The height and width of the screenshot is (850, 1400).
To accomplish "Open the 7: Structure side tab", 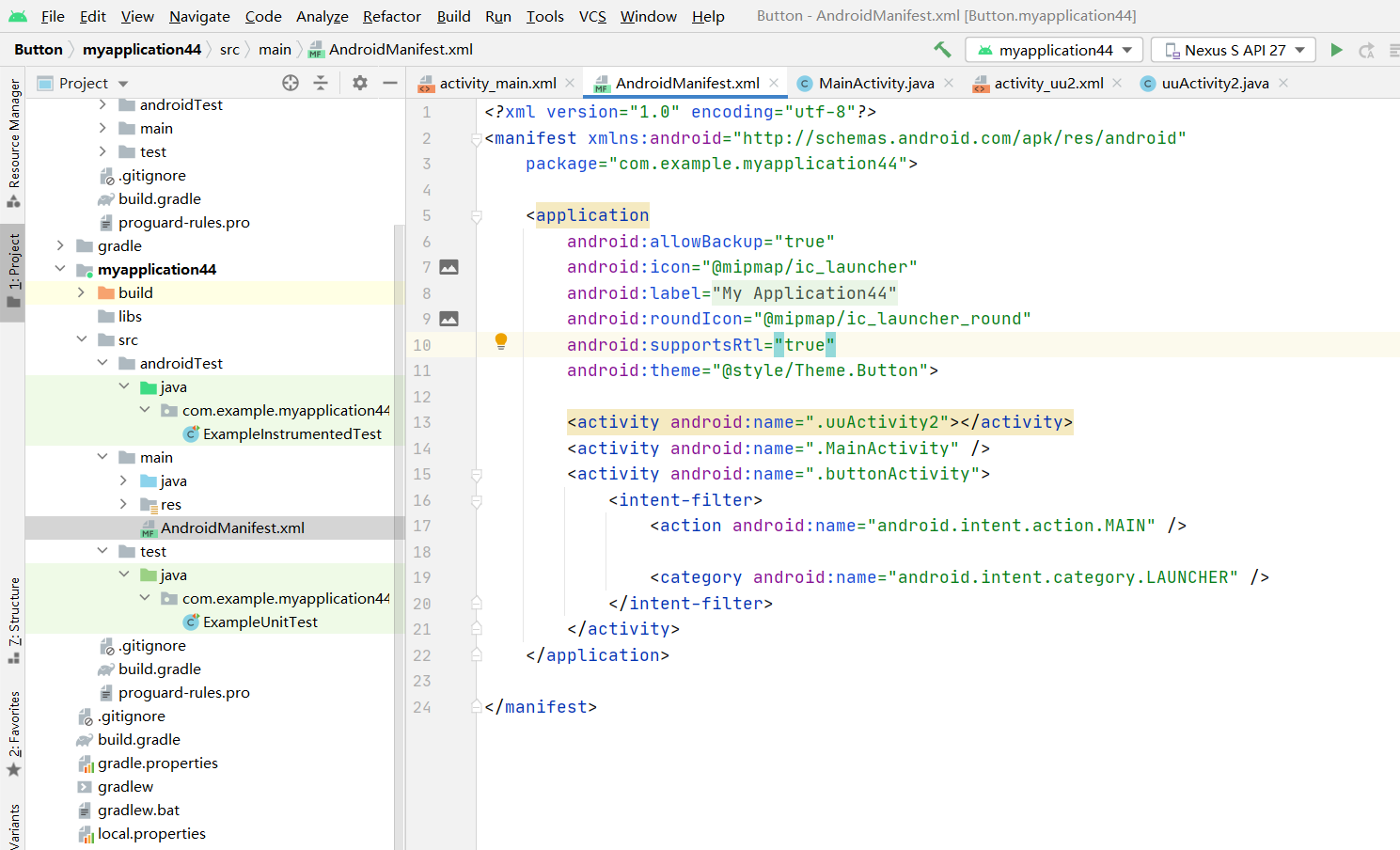I will [13, 621].
